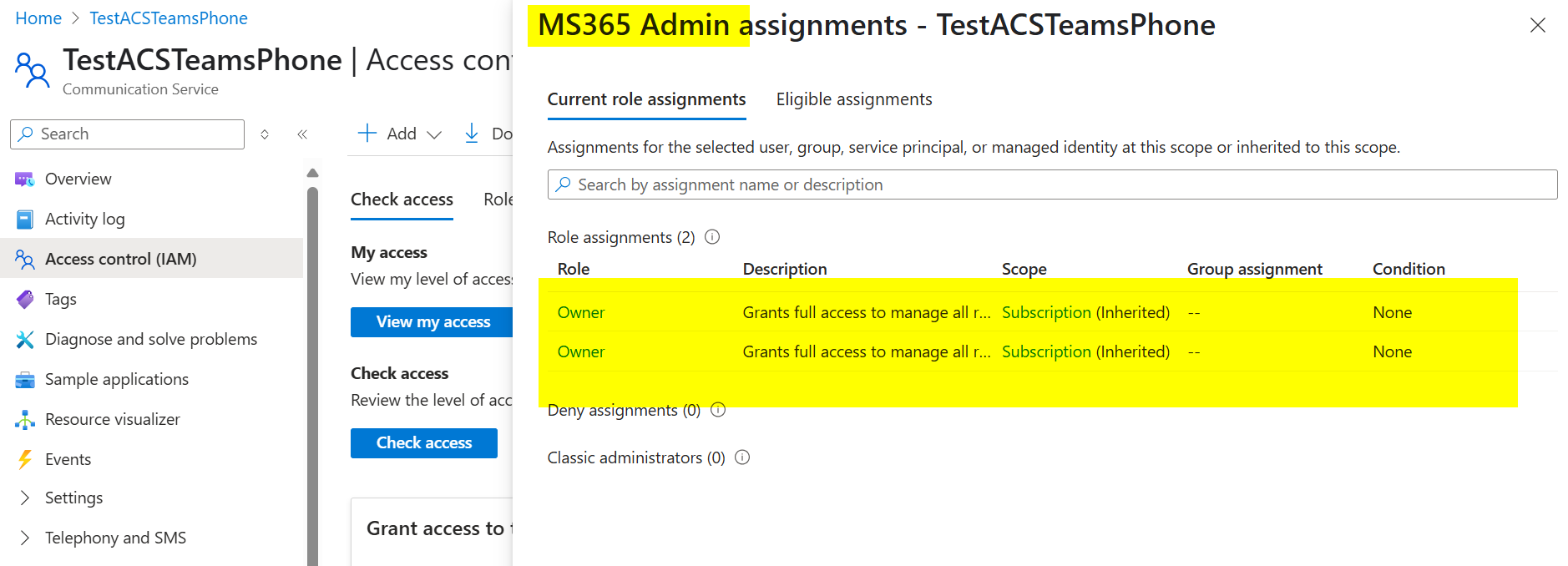Click the sidebar scroll up arrow
The height and width of the screenshot is (566, 1568).
click(313, 173)
